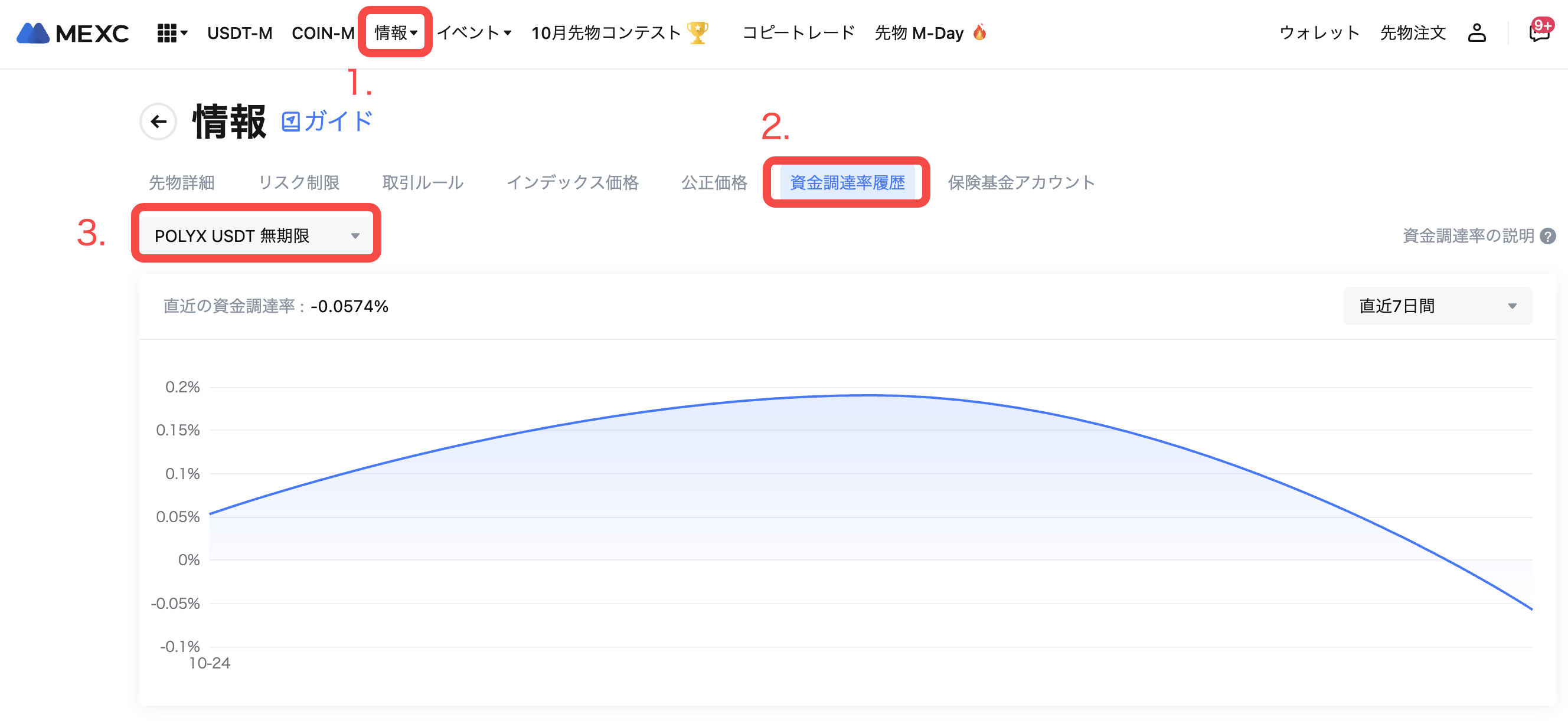This screenshot has width=1568, height=721.
Task: Go to ウォレット page
Action: point(1319,33)
